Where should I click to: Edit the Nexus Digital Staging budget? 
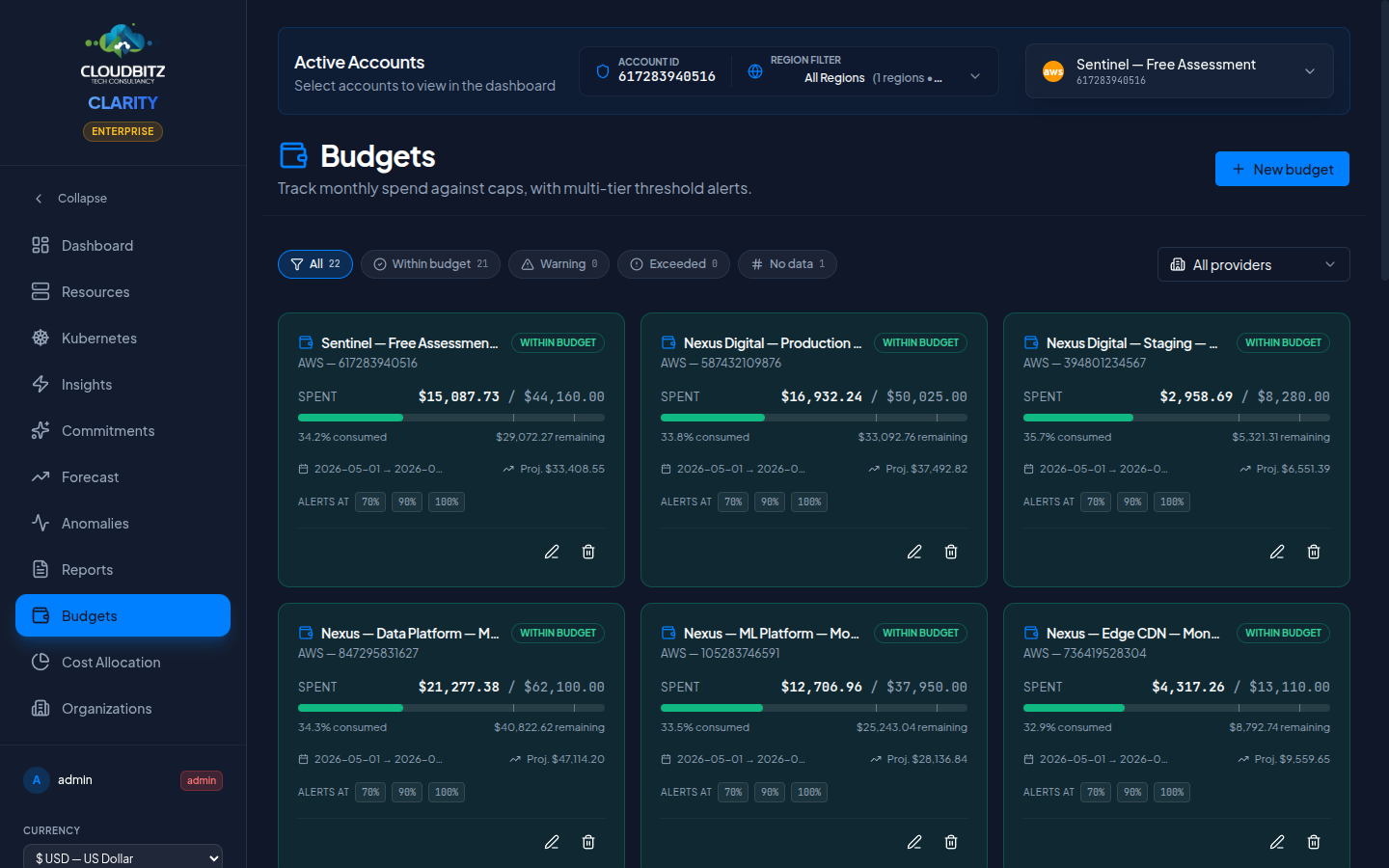click(1277, 552)
